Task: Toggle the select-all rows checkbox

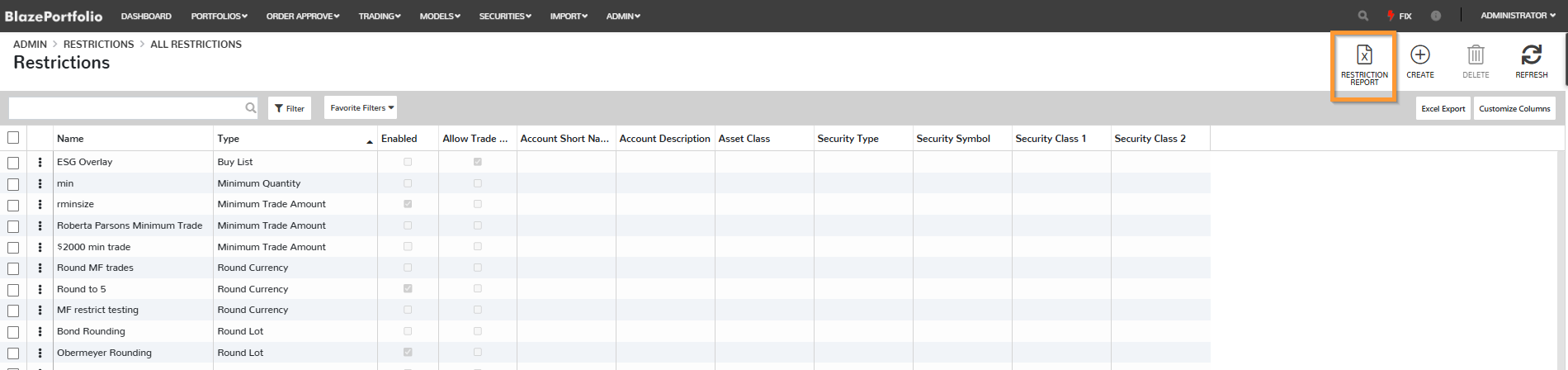Action: click(x=13, y=138)
